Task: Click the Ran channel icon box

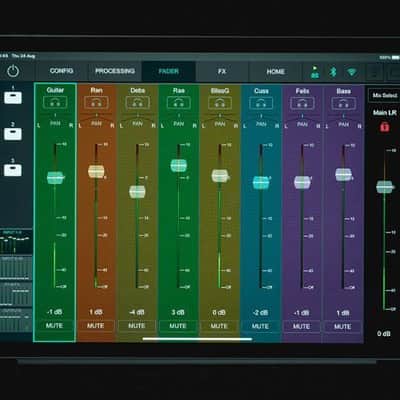Action: point(96,102)
